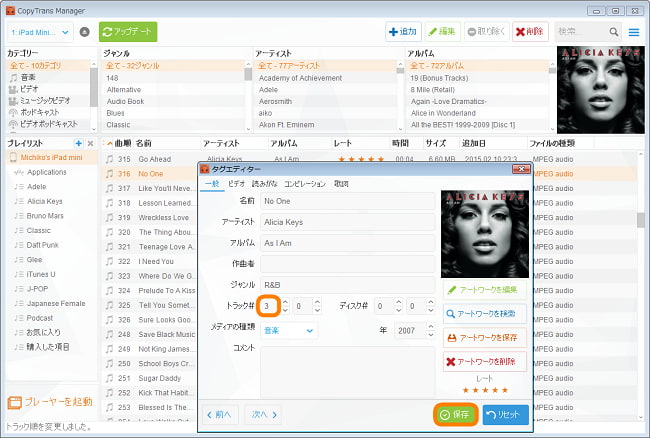Click album artwork thumbnail in tag editor
Viewport: 650px width, 438px height.
485,234
